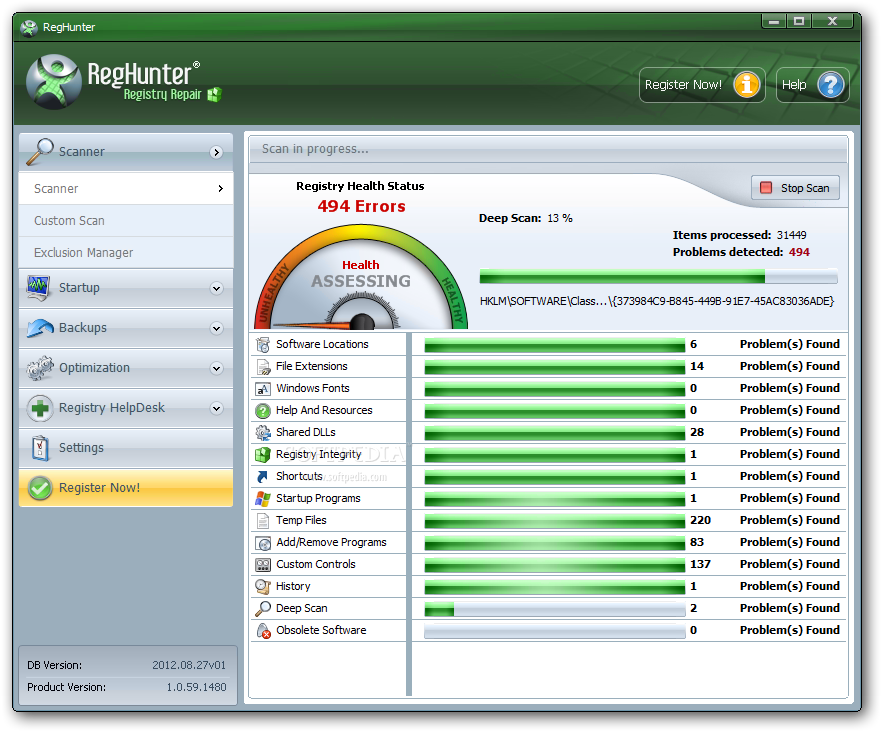
Task: Click the Obsolete Software icon
Action: pyautogui.click(x=263, y=631)
